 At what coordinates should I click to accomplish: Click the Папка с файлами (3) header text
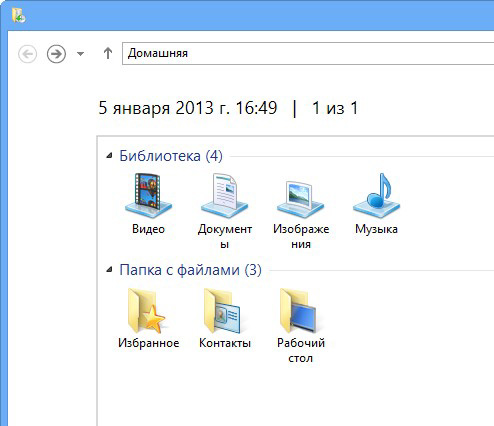(x=190, y=270)
